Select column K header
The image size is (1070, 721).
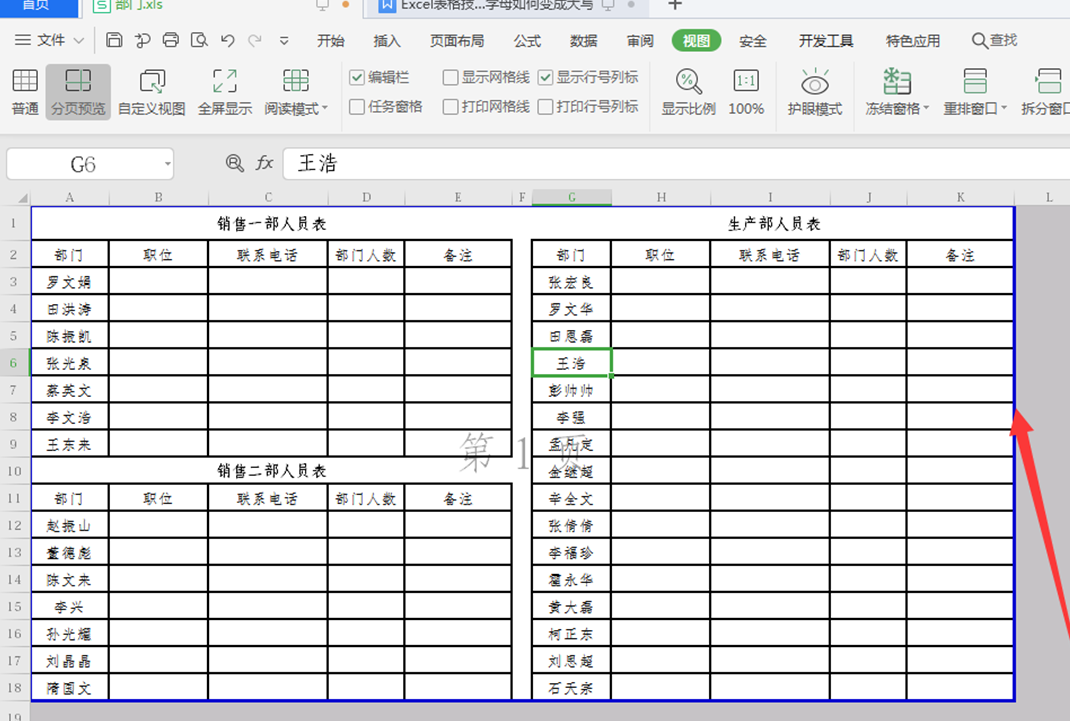pos(960,198)
